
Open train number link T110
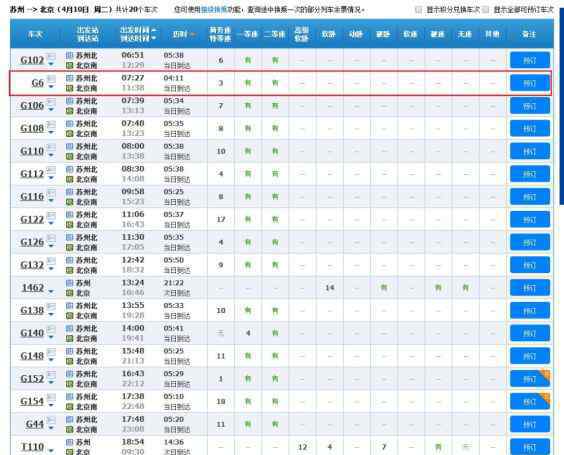click(x=33, y=447)
